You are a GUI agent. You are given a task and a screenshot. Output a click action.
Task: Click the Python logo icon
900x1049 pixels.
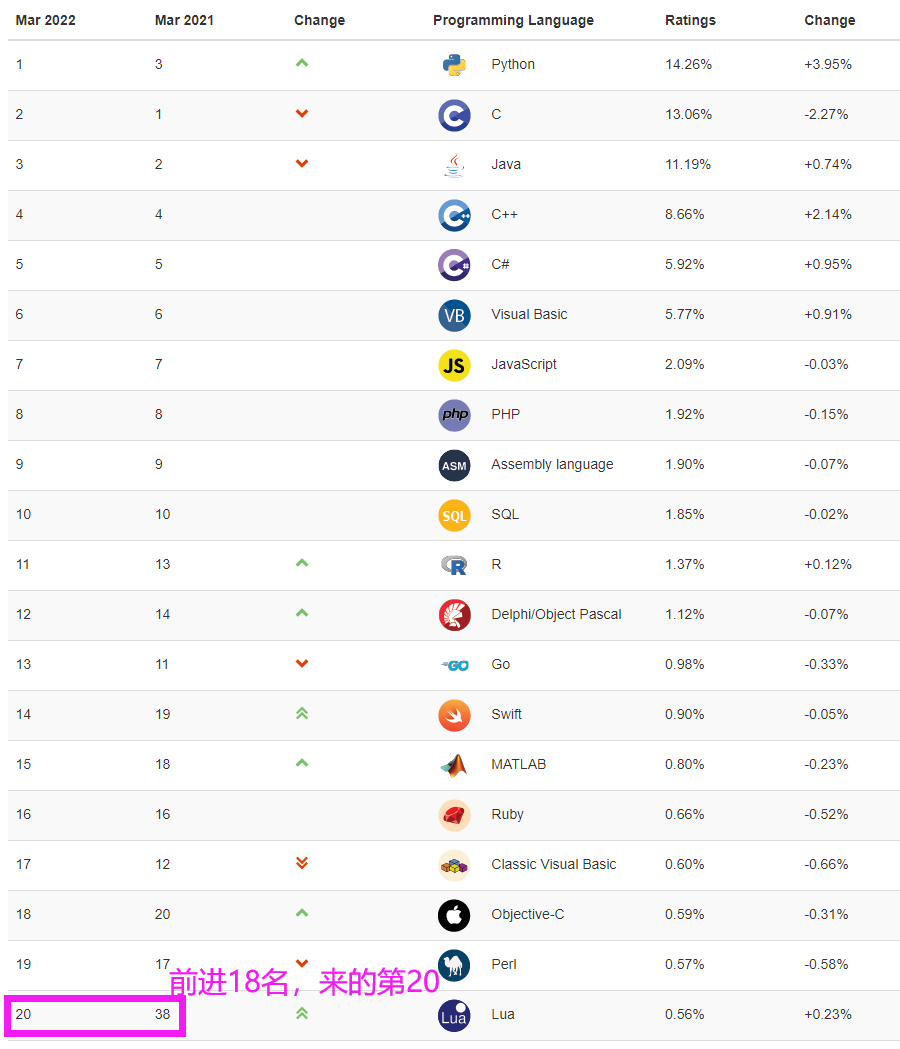[x=454, y=65]
